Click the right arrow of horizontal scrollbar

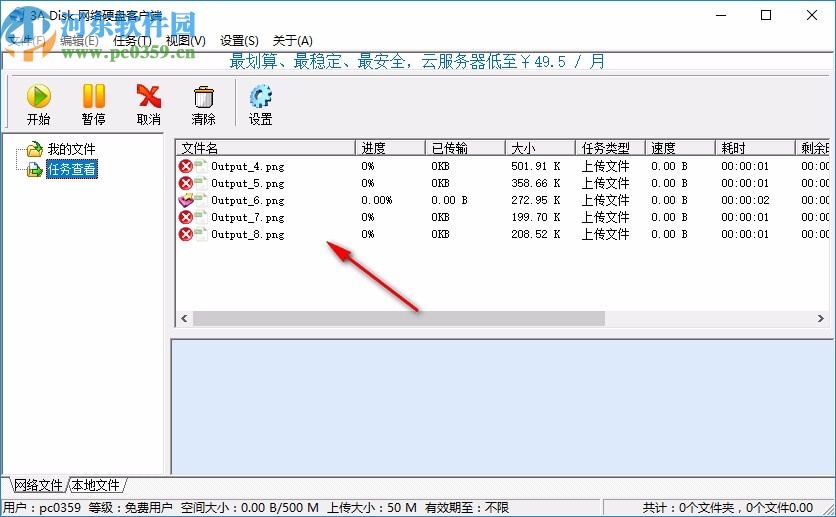click(821, 318)
